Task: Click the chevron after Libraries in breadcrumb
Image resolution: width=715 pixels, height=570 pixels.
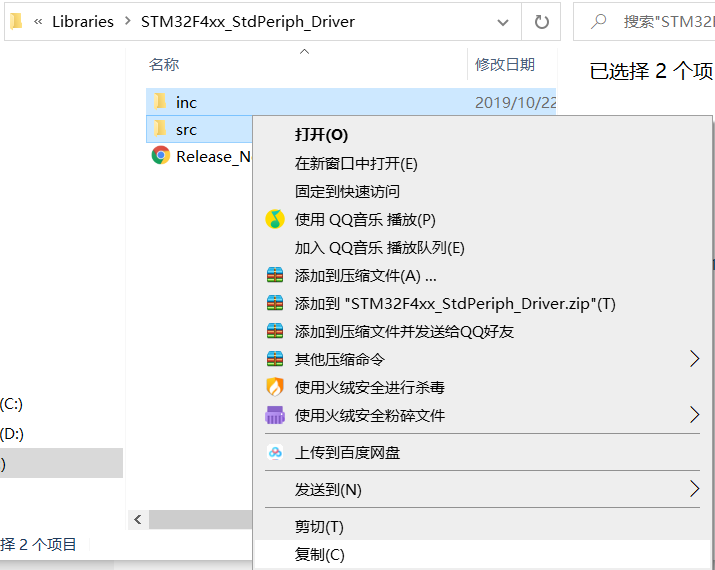Action: click(127, 21)
